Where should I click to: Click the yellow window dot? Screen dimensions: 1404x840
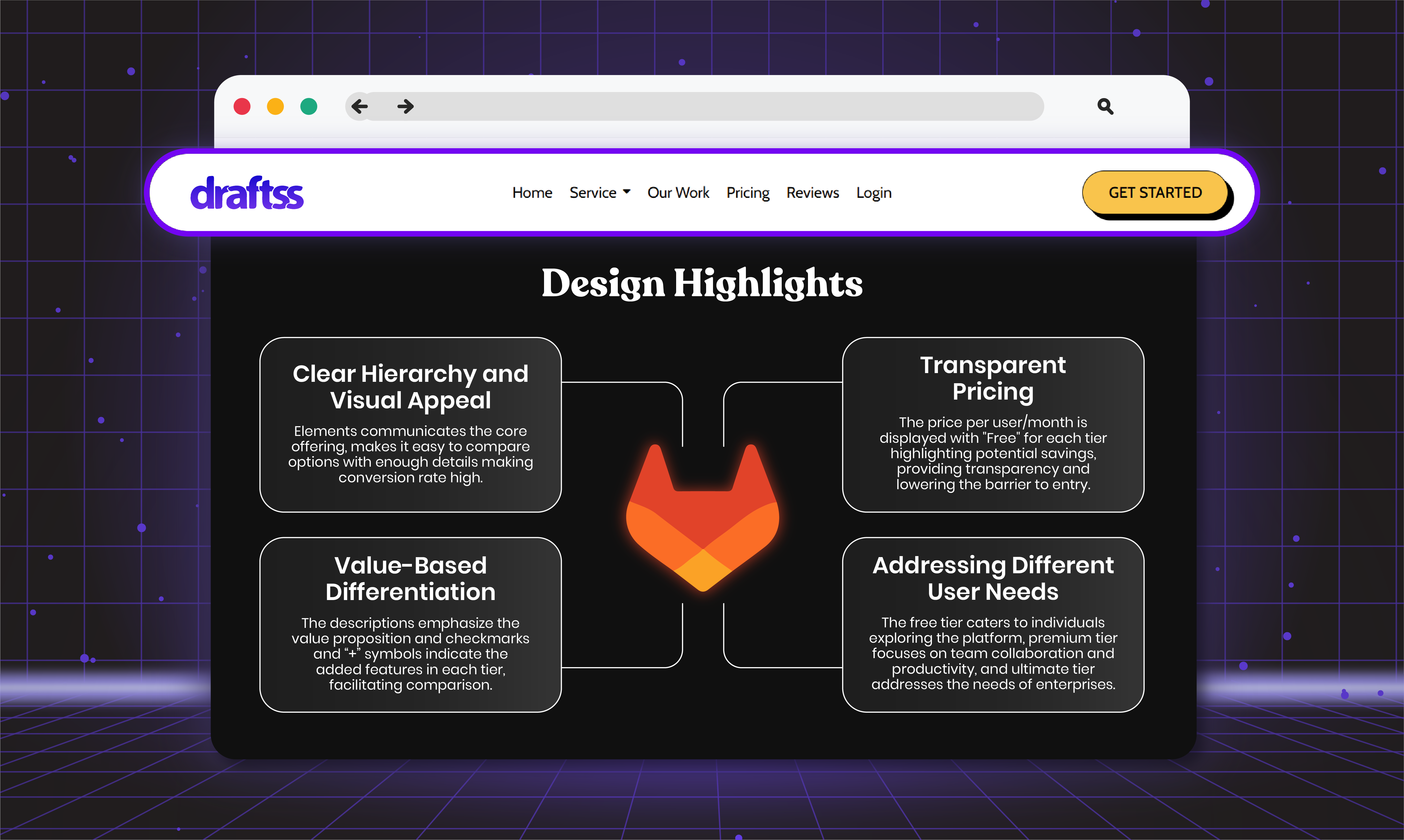[x=276, y=106]
